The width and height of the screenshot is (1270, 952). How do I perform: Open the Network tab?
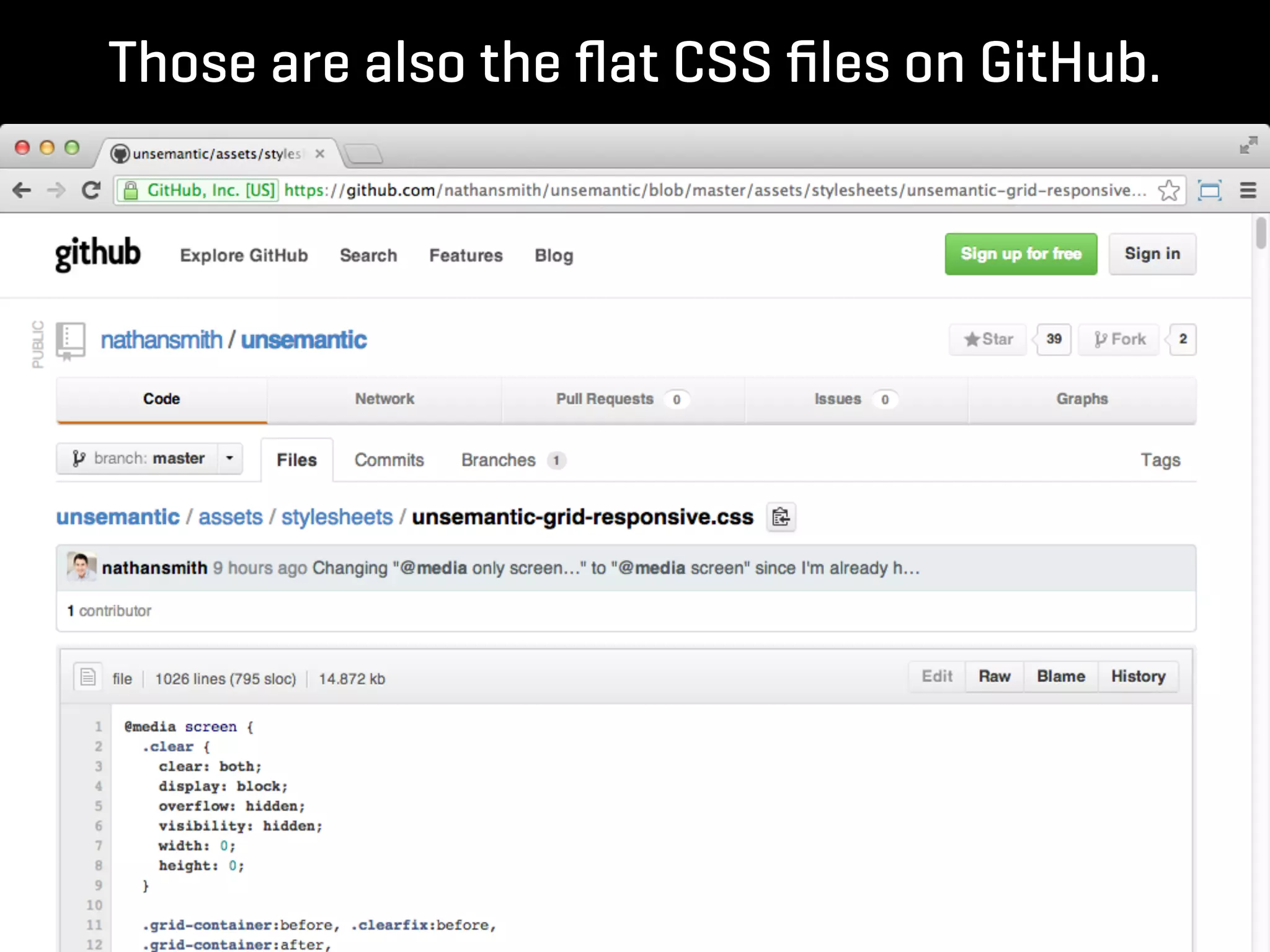point(384,399)
